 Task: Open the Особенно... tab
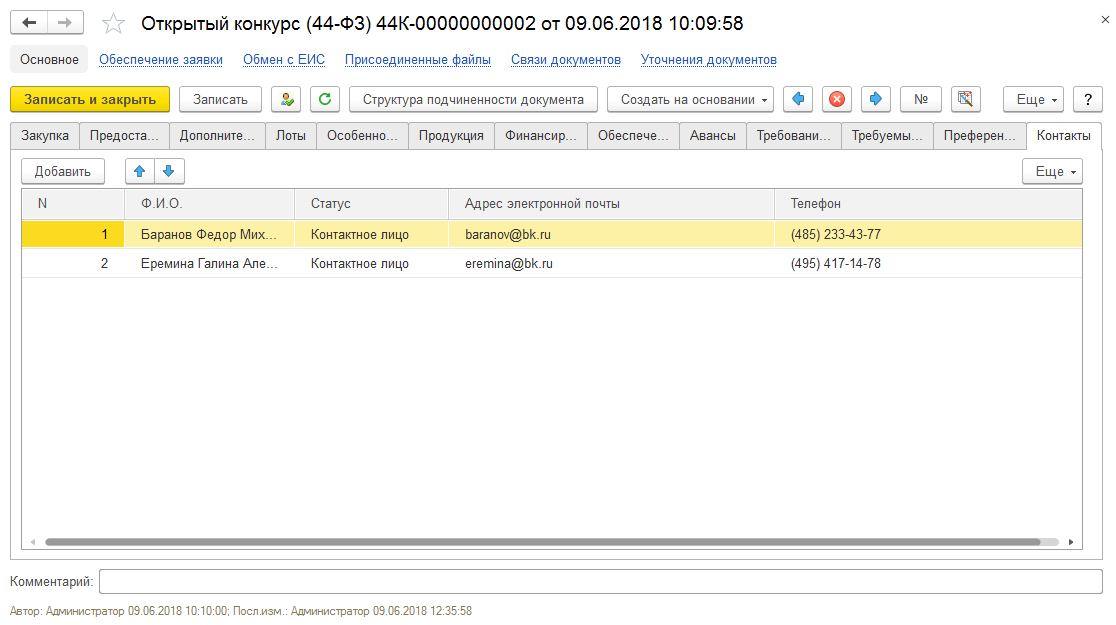pos(362,136)
